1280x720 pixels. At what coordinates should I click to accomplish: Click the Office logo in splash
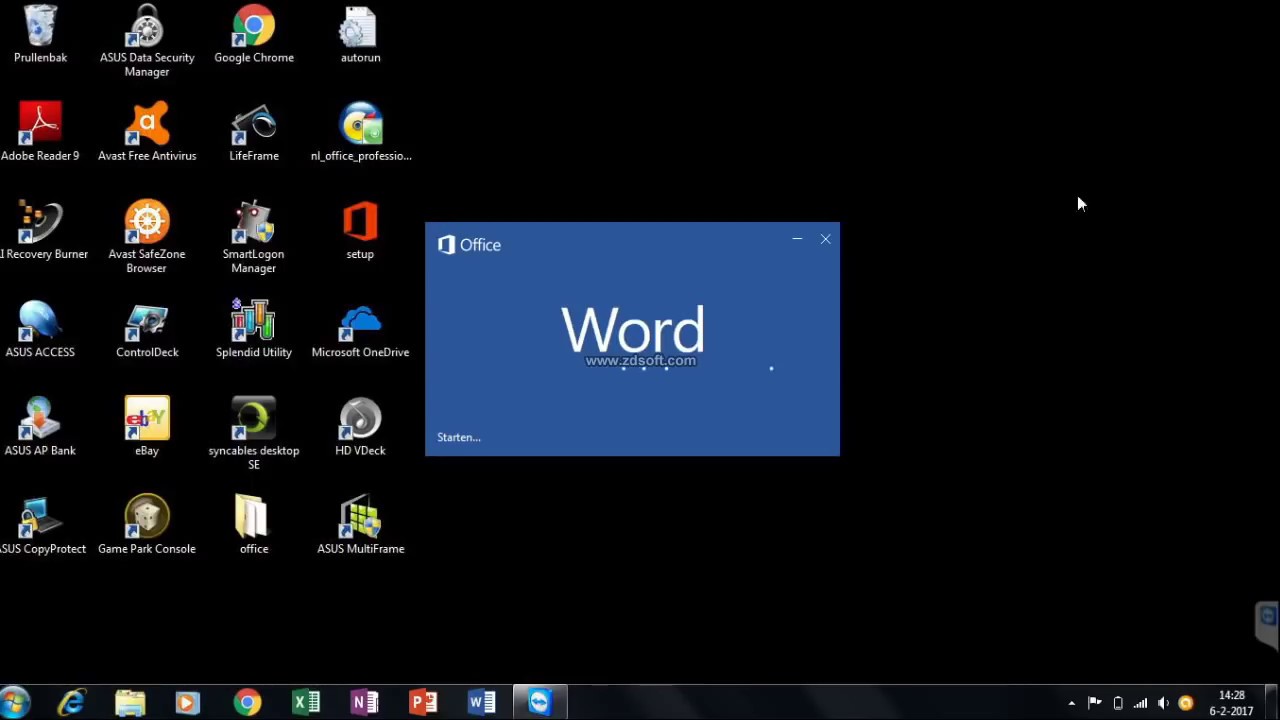(x=469, y=245)
